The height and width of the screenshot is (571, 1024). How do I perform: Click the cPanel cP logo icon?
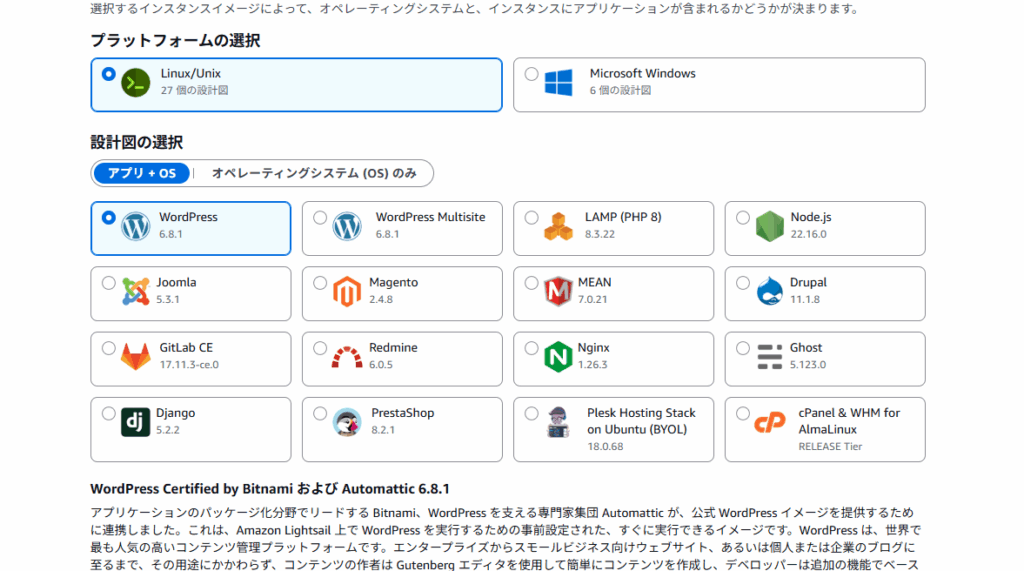pos(769,423)
